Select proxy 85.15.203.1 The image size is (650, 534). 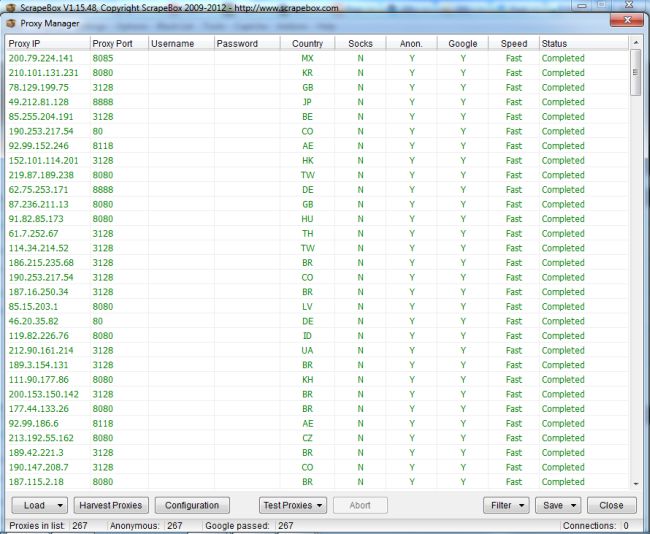coord(318,306)
